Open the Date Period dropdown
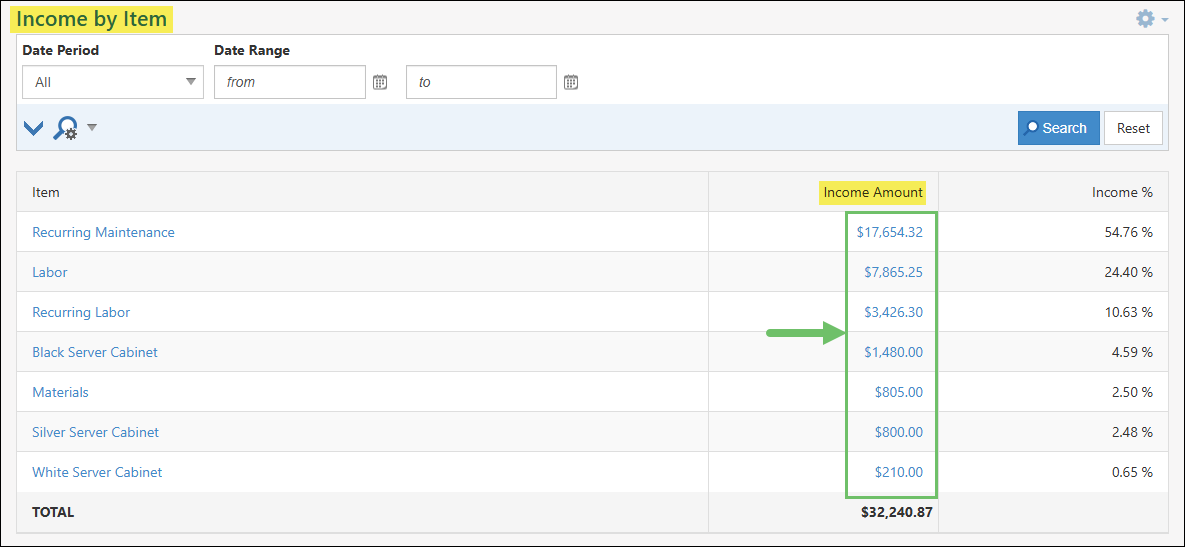Image resolution: width=1185 pixels, height=547 pixels. (113, 82)
